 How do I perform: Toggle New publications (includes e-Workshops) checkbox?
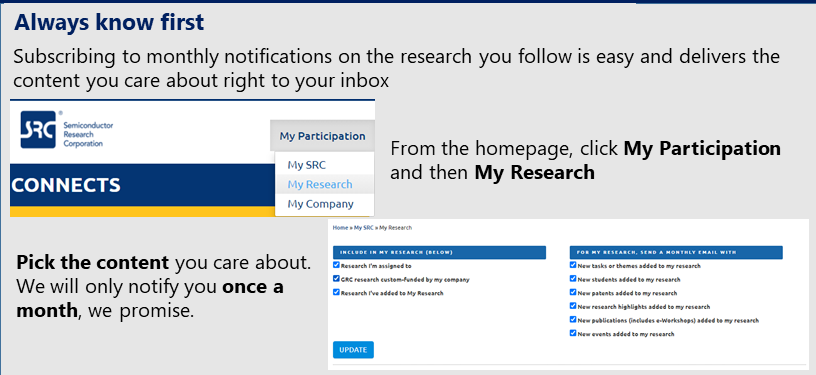click(x=573, y=319)
